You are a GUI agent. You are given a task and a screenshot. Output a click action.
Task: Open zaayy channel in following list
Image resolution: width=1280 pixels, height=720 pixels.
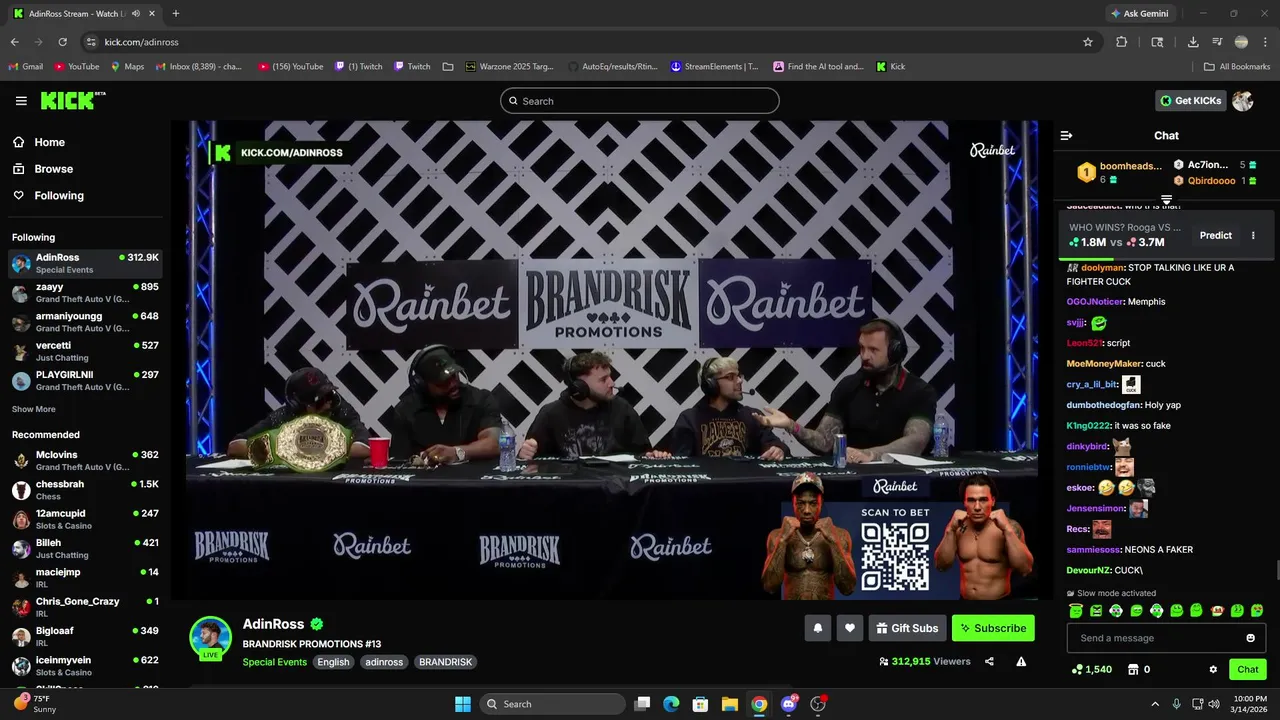pos(85,293)
